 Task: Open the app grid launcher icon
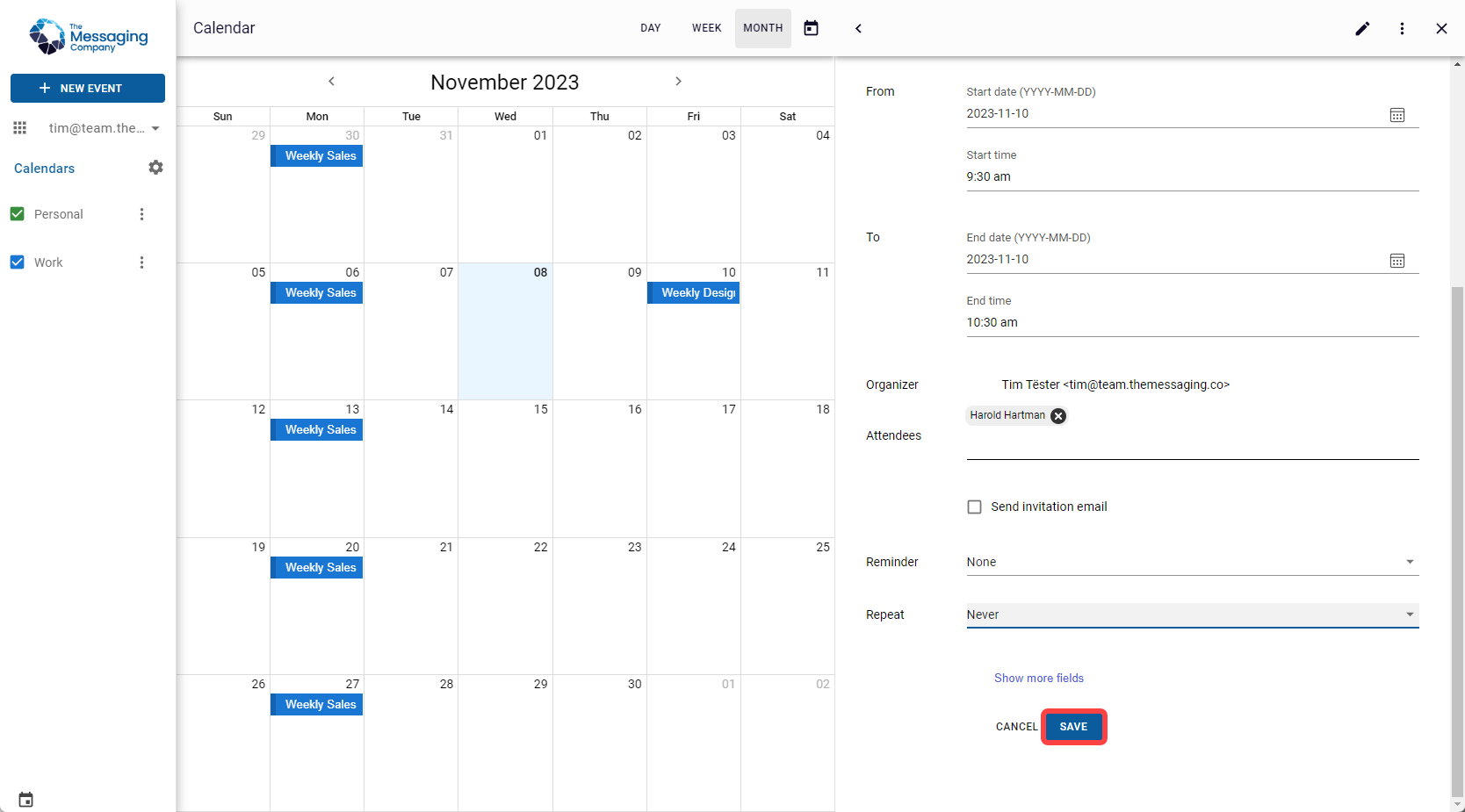[x=19, y=127]
